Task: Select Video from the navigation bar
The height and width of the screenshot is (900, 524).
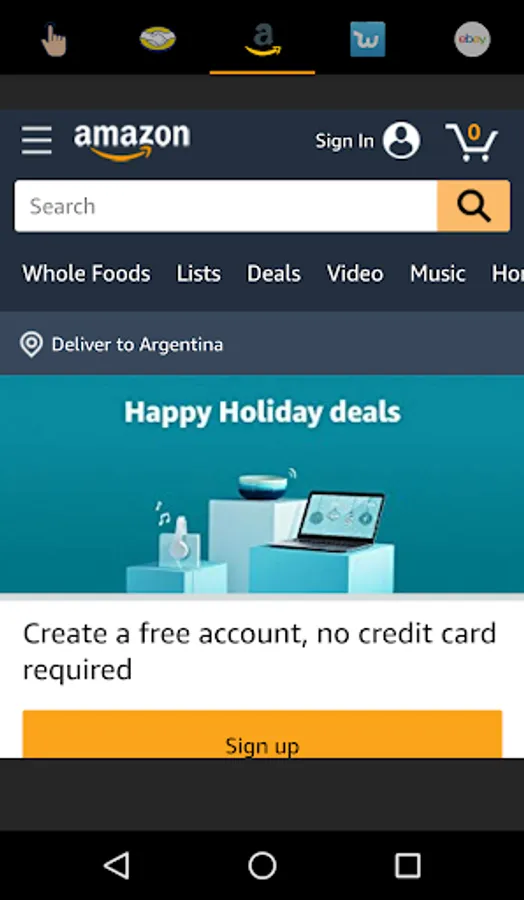Action: 355,273
